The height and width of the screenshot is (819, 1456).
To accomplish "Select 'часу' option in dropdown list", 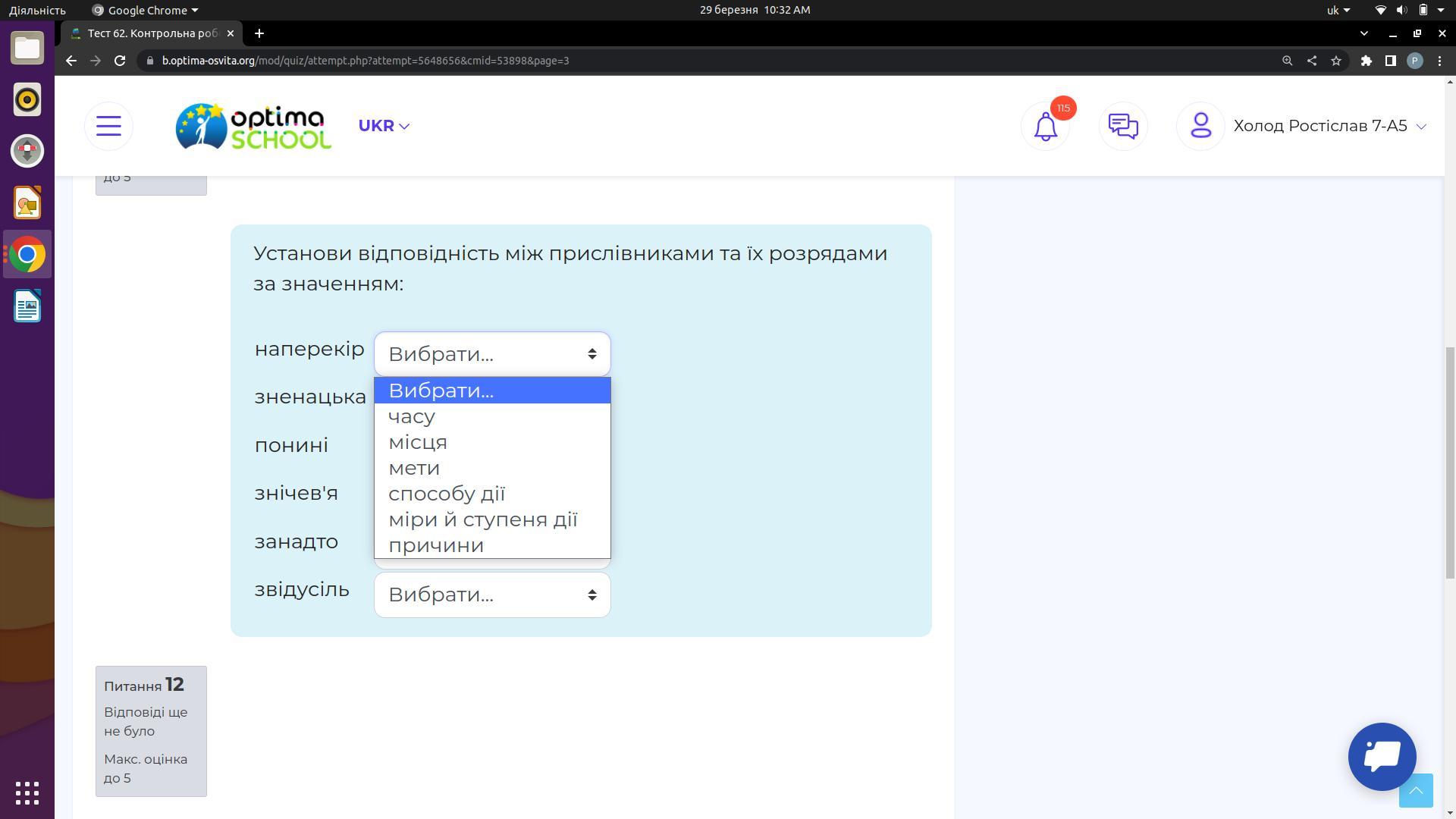I will pyautogui.click(x=412, y=416).
